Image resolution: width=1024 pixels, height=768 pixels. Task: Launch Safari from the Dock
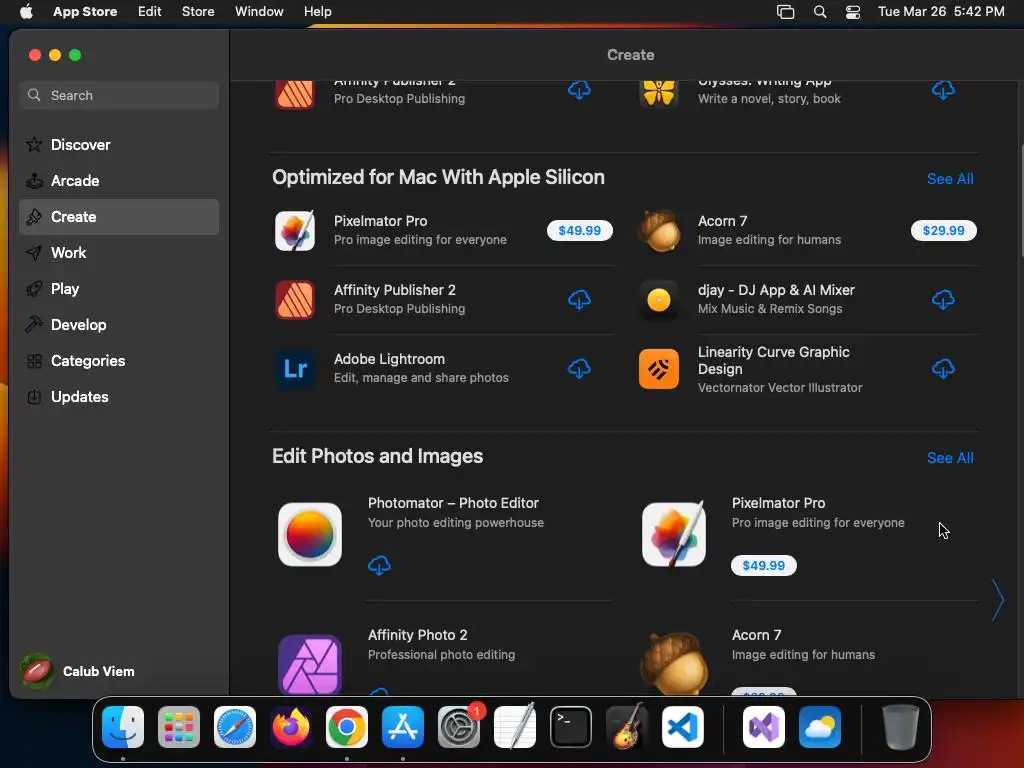click(235, 727)
